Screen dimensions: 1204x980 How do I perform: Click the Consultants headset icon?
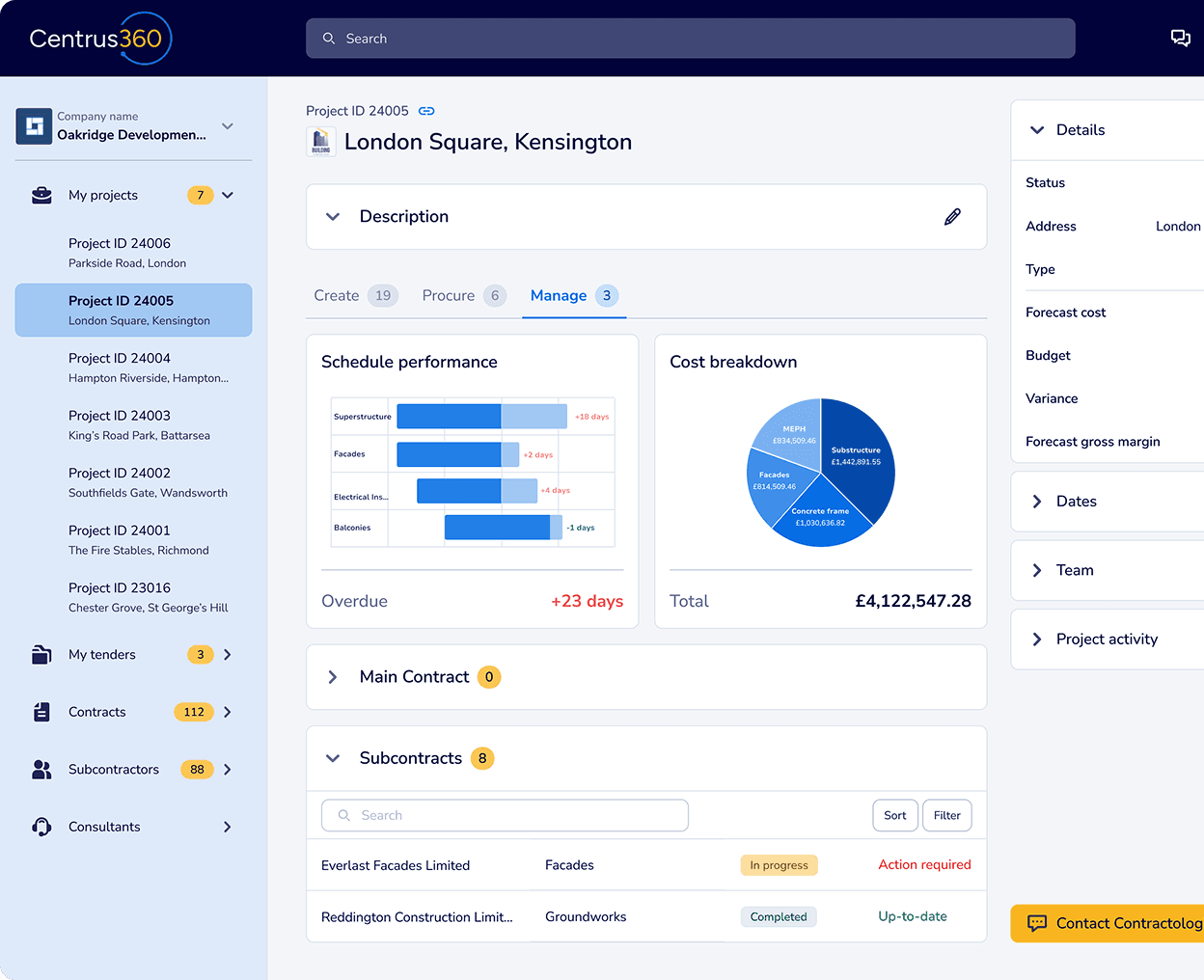coord(41,827)
